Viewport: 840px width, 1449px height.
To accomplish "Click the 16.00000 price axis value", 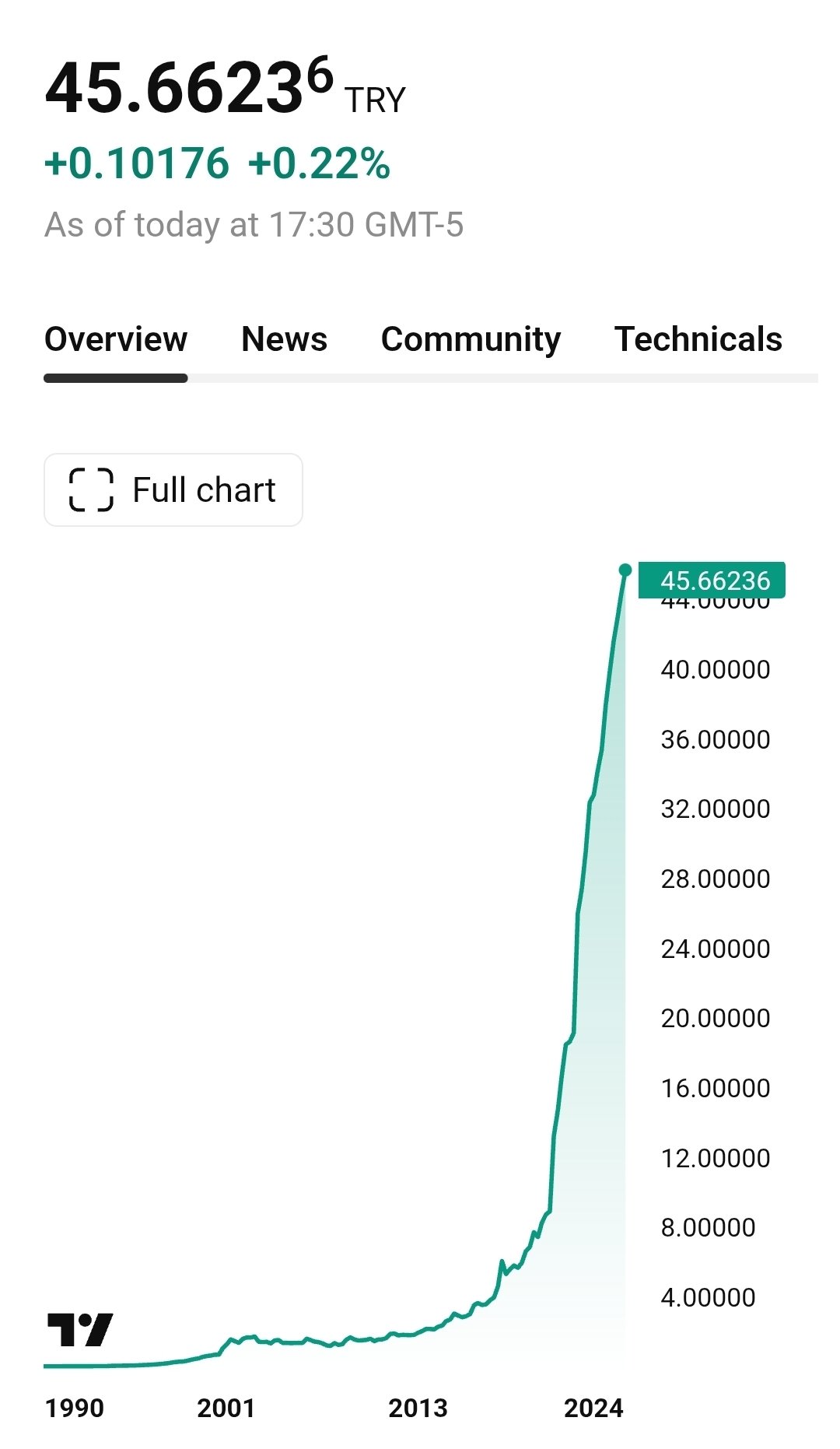I will click(716, 1088).
